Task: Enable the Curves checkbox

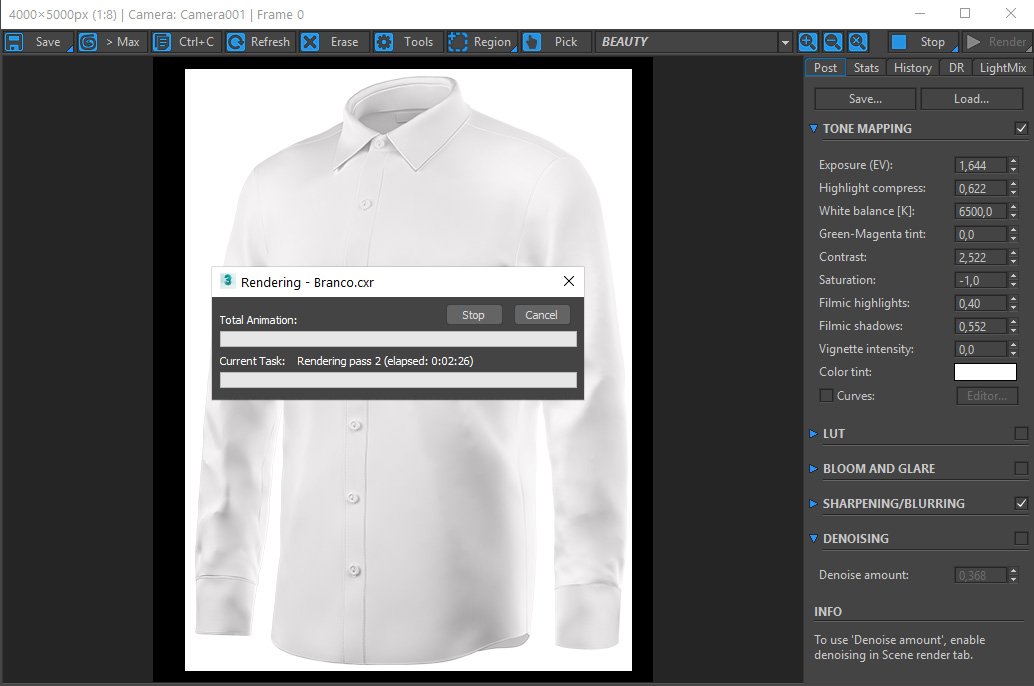Action: [826, 395]
